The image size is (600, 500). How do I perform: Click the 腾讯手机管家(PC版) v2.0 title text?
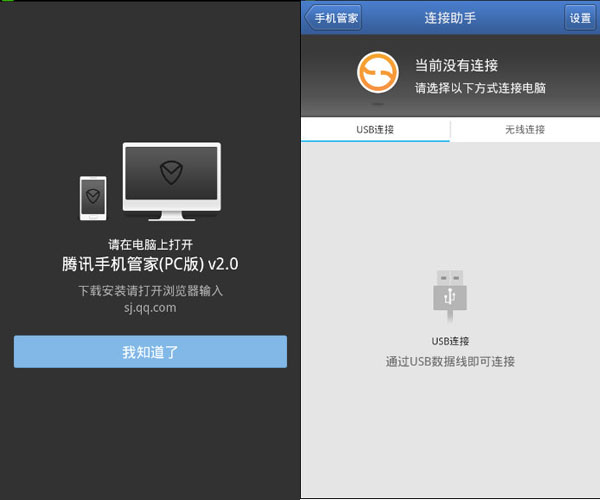[x=150, y=264]
